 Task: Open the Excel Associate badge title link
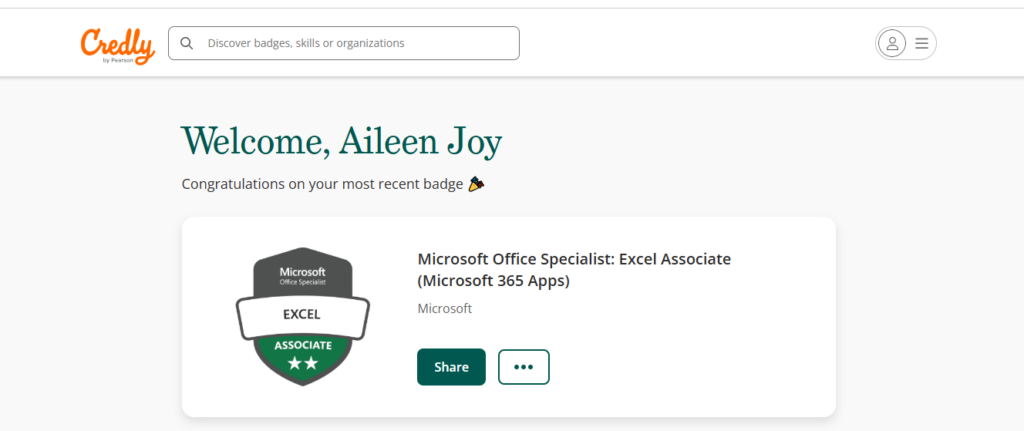574,270
